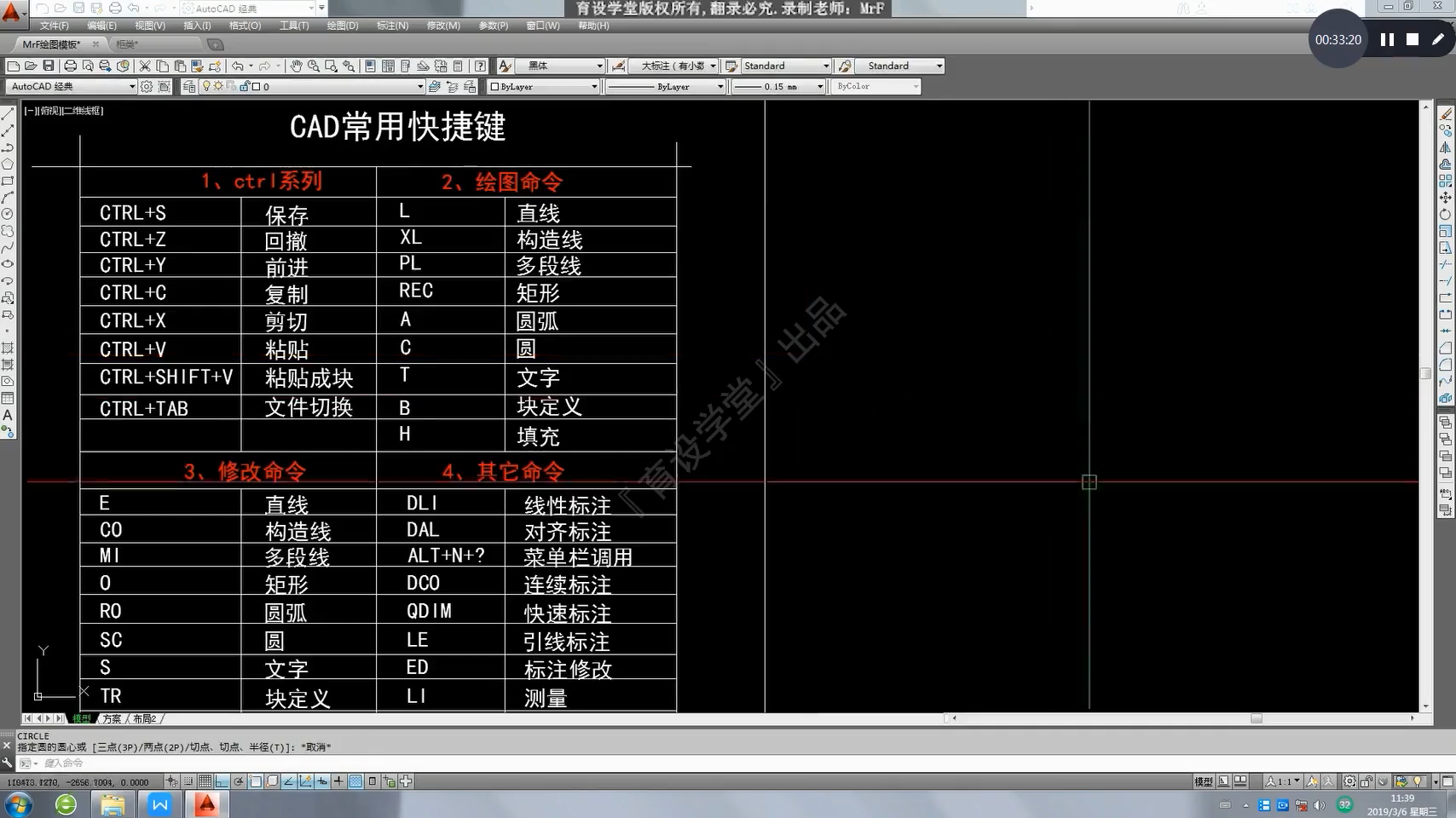Viewport: 1456px width, 818px height.
Task: Click the 模型 button in status bar
Action: click(x=1203, y=781)
